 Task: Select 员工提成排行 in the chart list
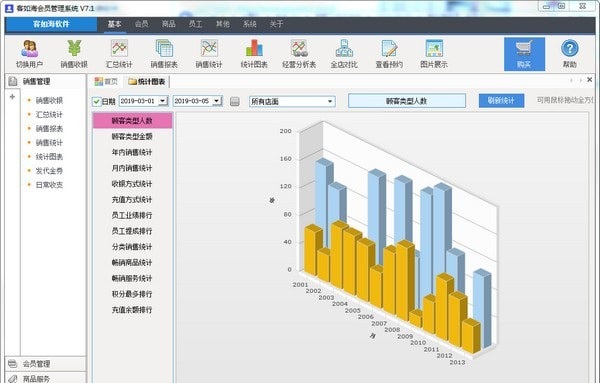[132, 231]
